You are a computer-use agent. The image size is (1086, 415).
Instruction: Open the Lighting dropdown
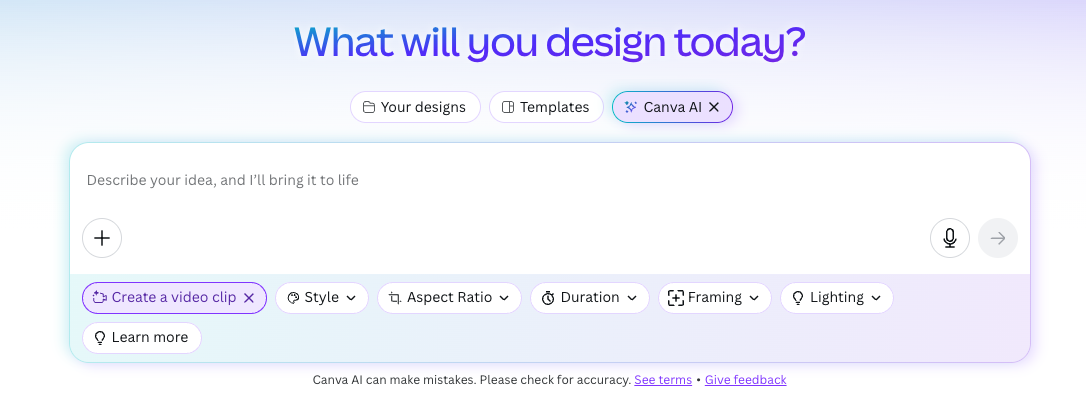pos(837,298)
